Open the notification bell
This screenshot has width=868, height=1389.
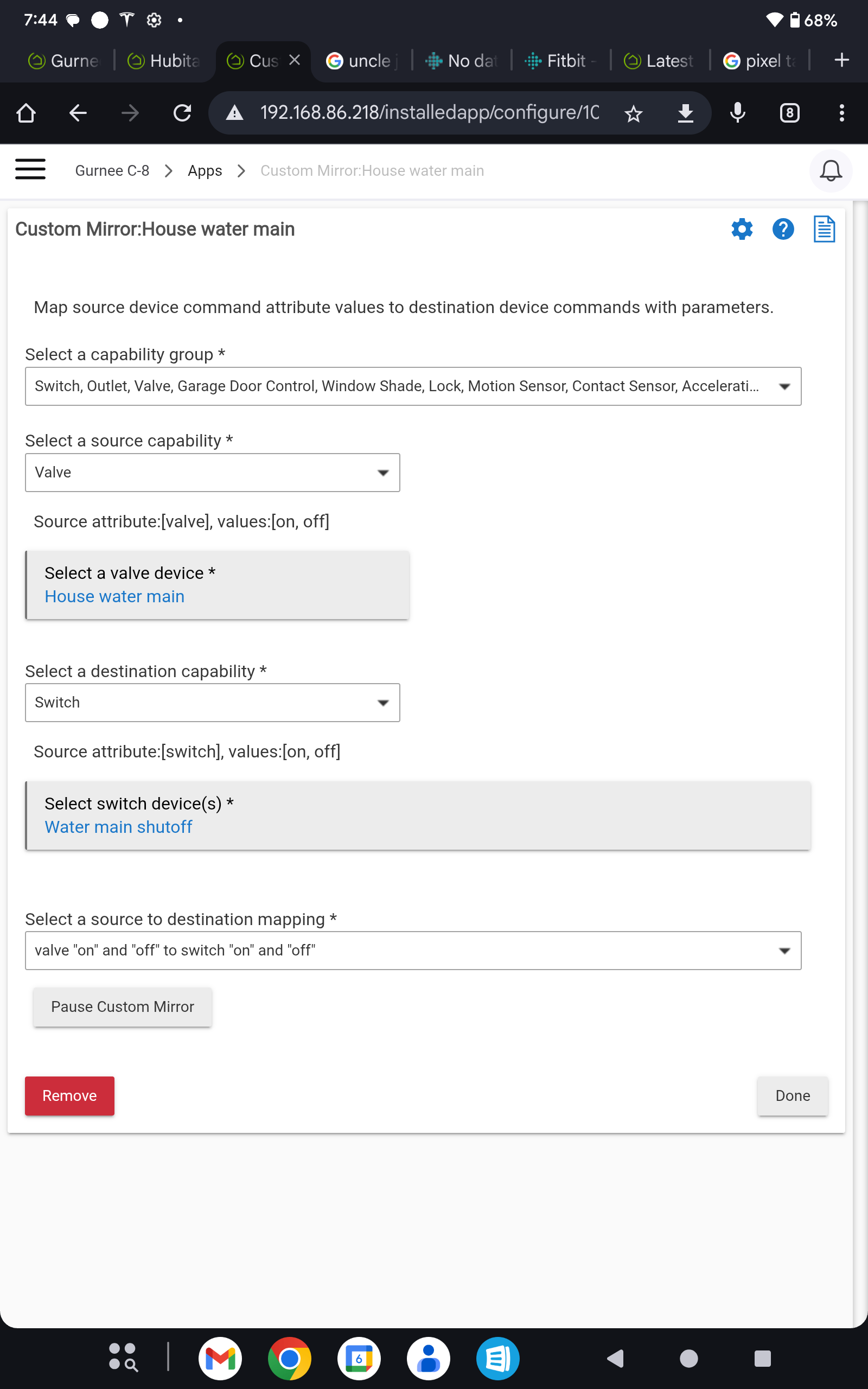coord(831,170)
